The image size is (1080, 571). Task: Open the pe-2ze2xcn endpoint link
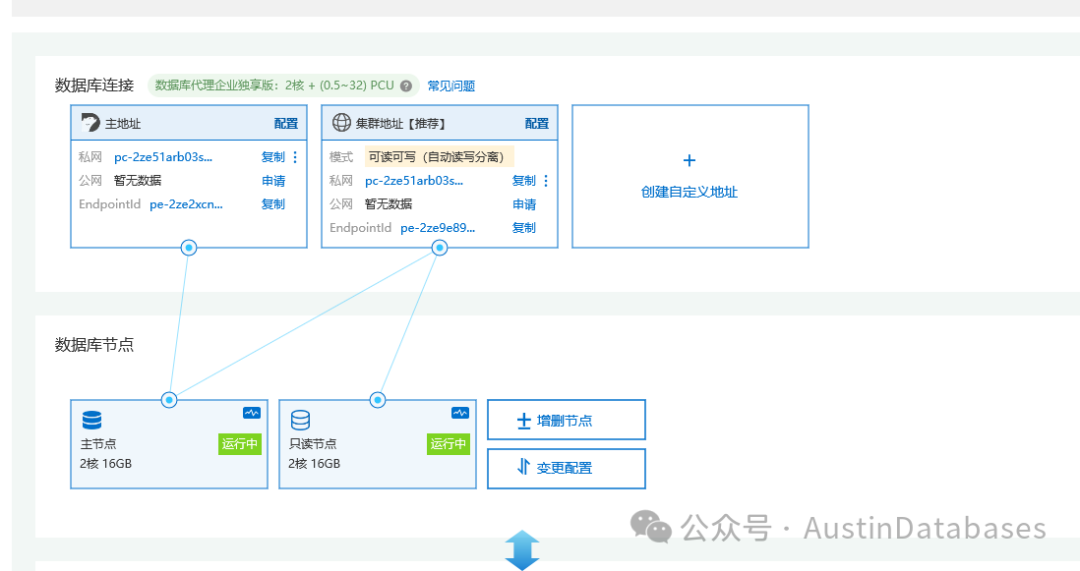[186, 204]
